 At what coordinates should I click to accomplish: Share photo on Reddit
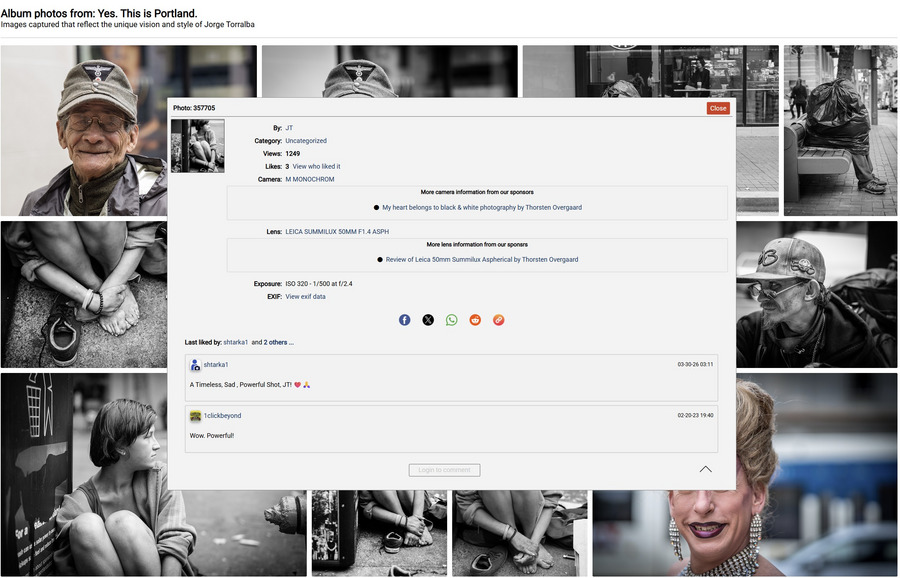click(475, 320)
